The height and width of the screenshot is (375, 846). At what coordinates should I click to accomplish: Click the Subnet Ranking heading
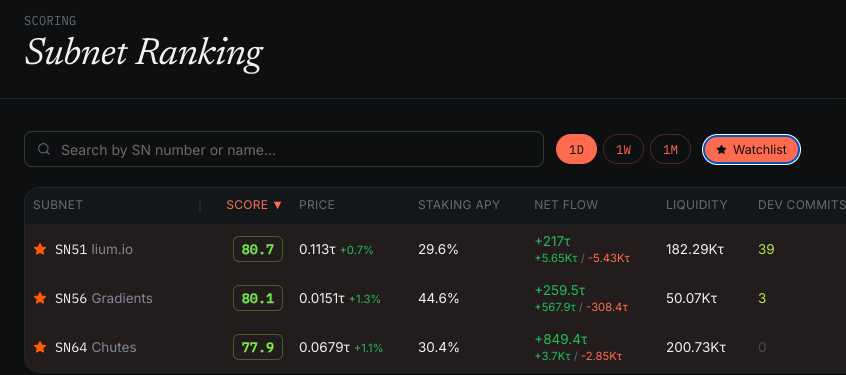tap(144, 53)
